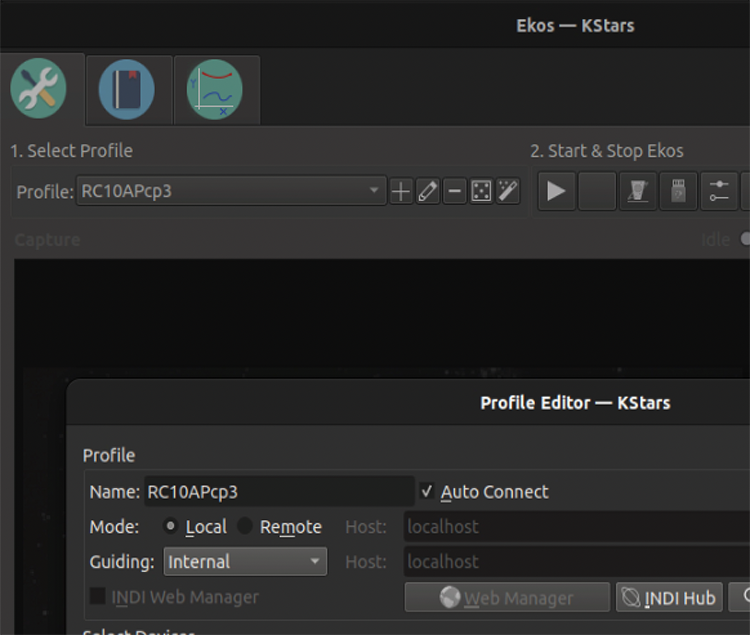Click the profile Name input field
Image resolution: width=750 pixels, height=635 pixels.
point(278,492)
